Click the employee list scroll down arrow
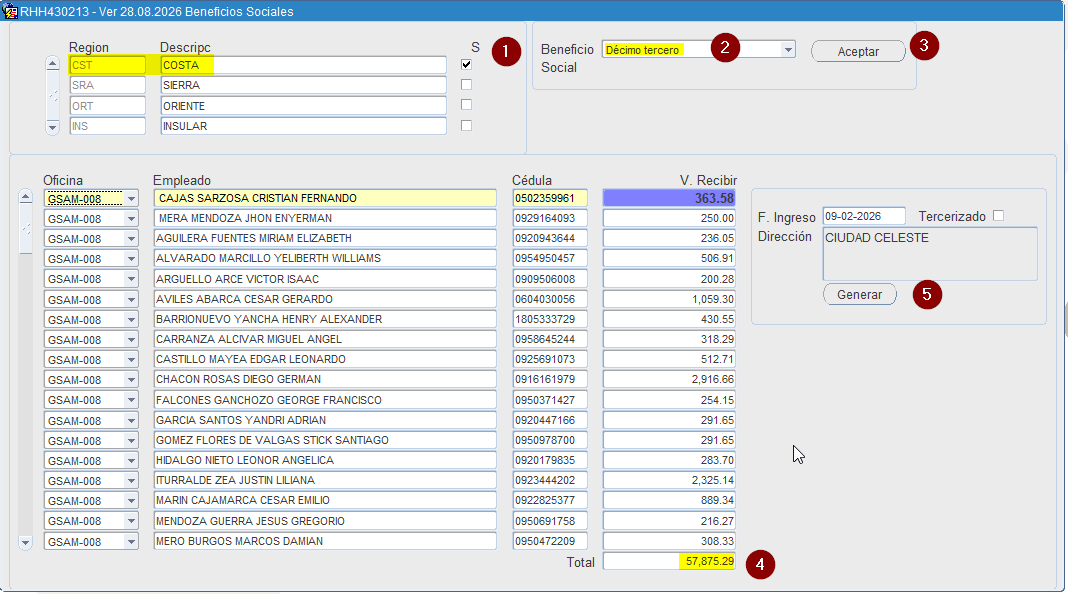1068x594 pixels. [x=25, y=543]
